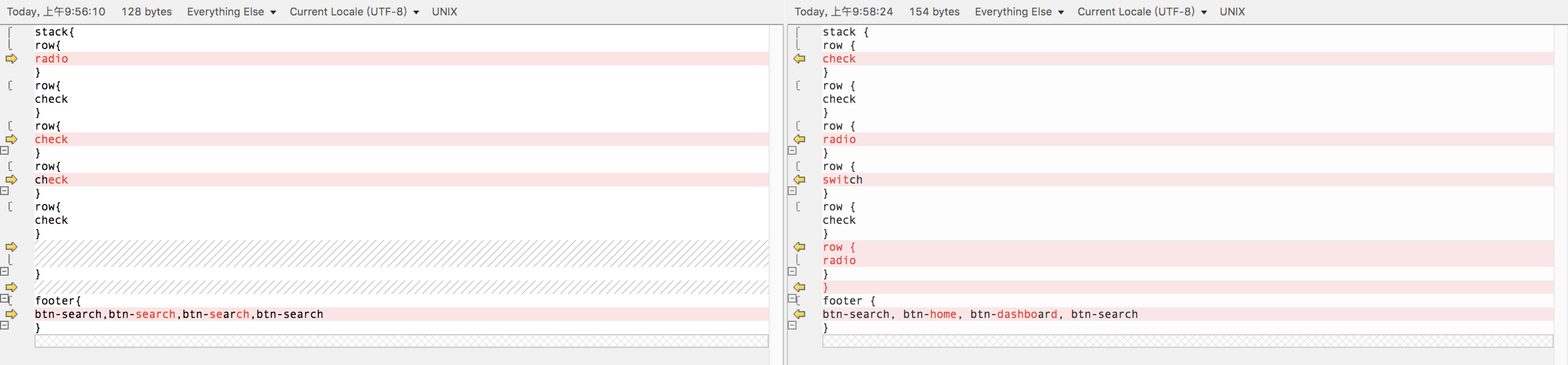This screenshot has width=1568, height=365.
Task: Click left arrow beside top 'check' line in right pane
Action: (x=799, y=59)
